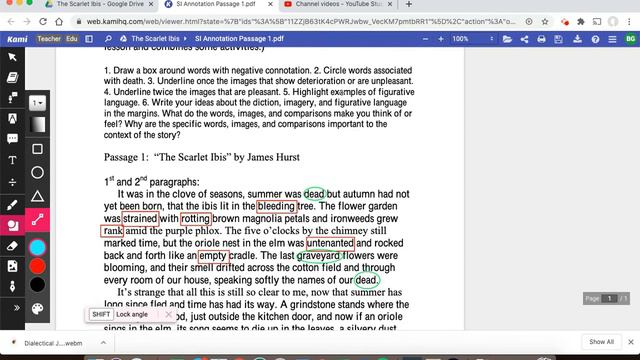Open the Add Image tool
The image size is (640, 360).
click(x=12, y=266)
